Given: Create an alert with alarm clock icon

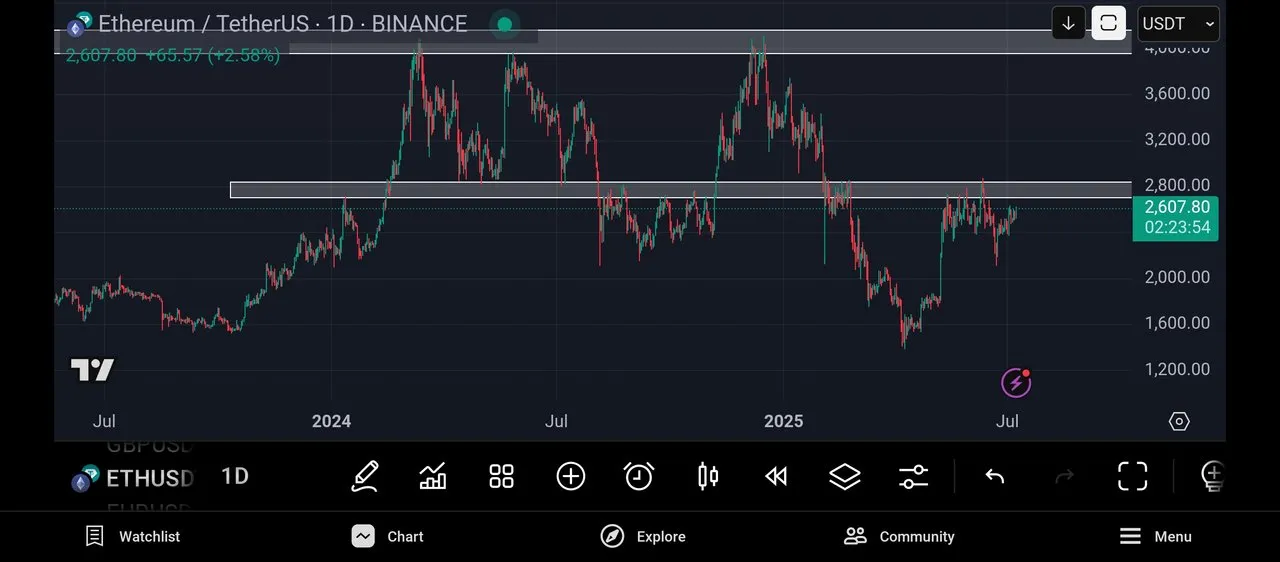Looking at the screenshot, I should (x=639, y=476).
